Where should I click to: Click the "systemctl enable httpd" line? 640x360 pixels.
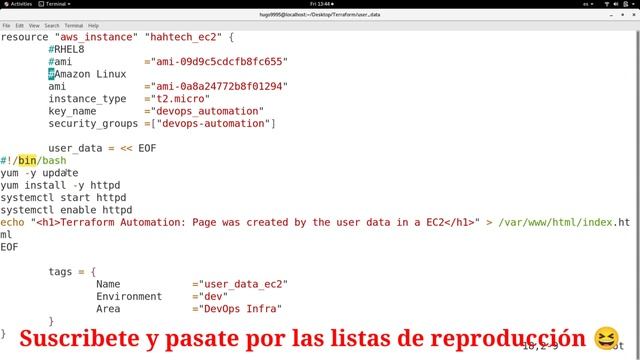point(67,210)
